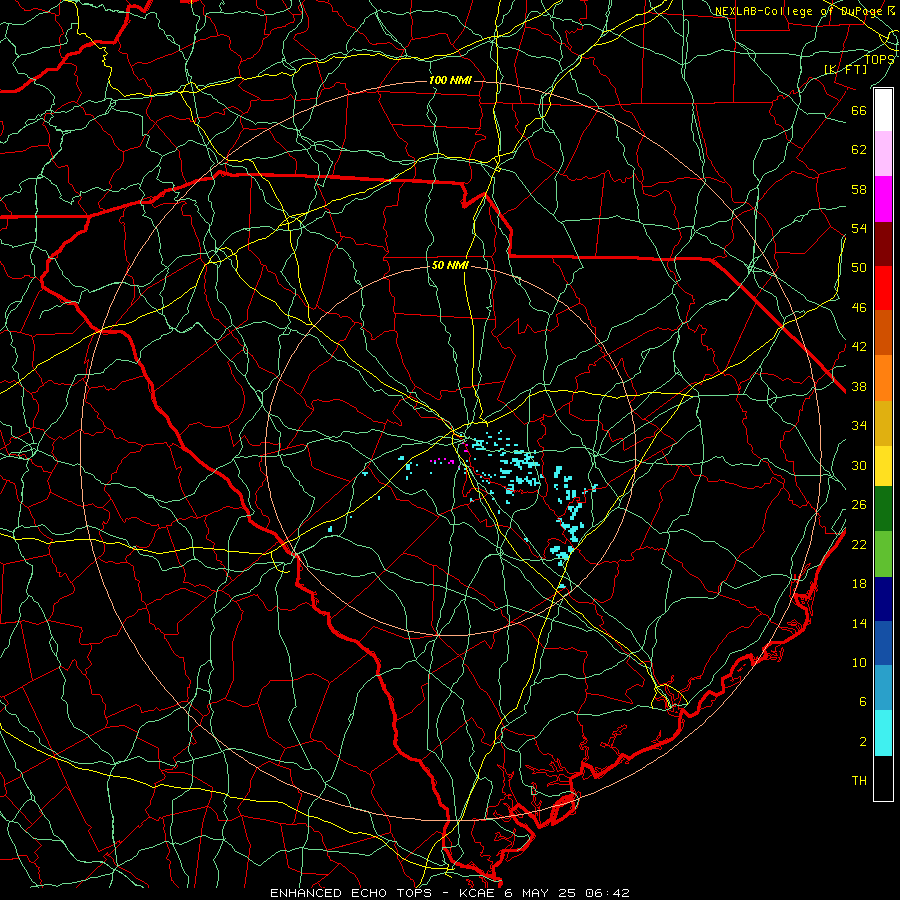Click the legend value '54'
This screenshot has height=900, width=900.
coord(859,228)
